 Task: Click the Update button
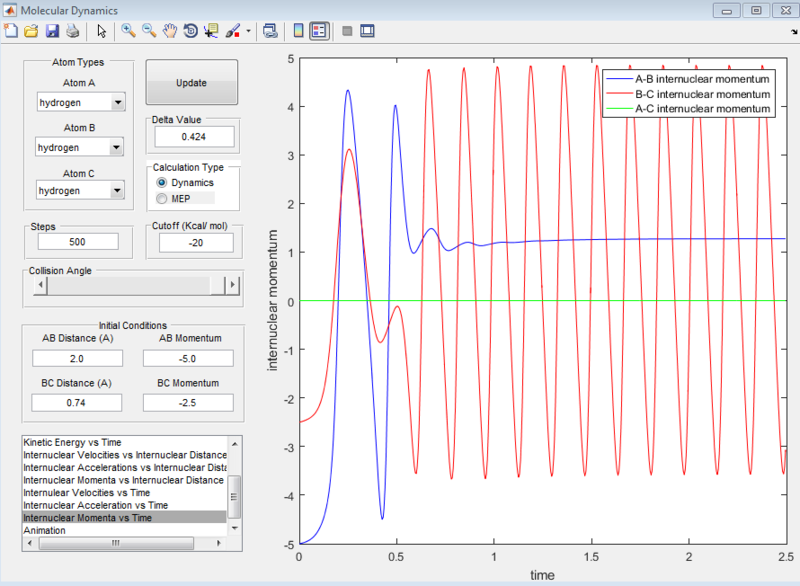[x=192, y=83]
